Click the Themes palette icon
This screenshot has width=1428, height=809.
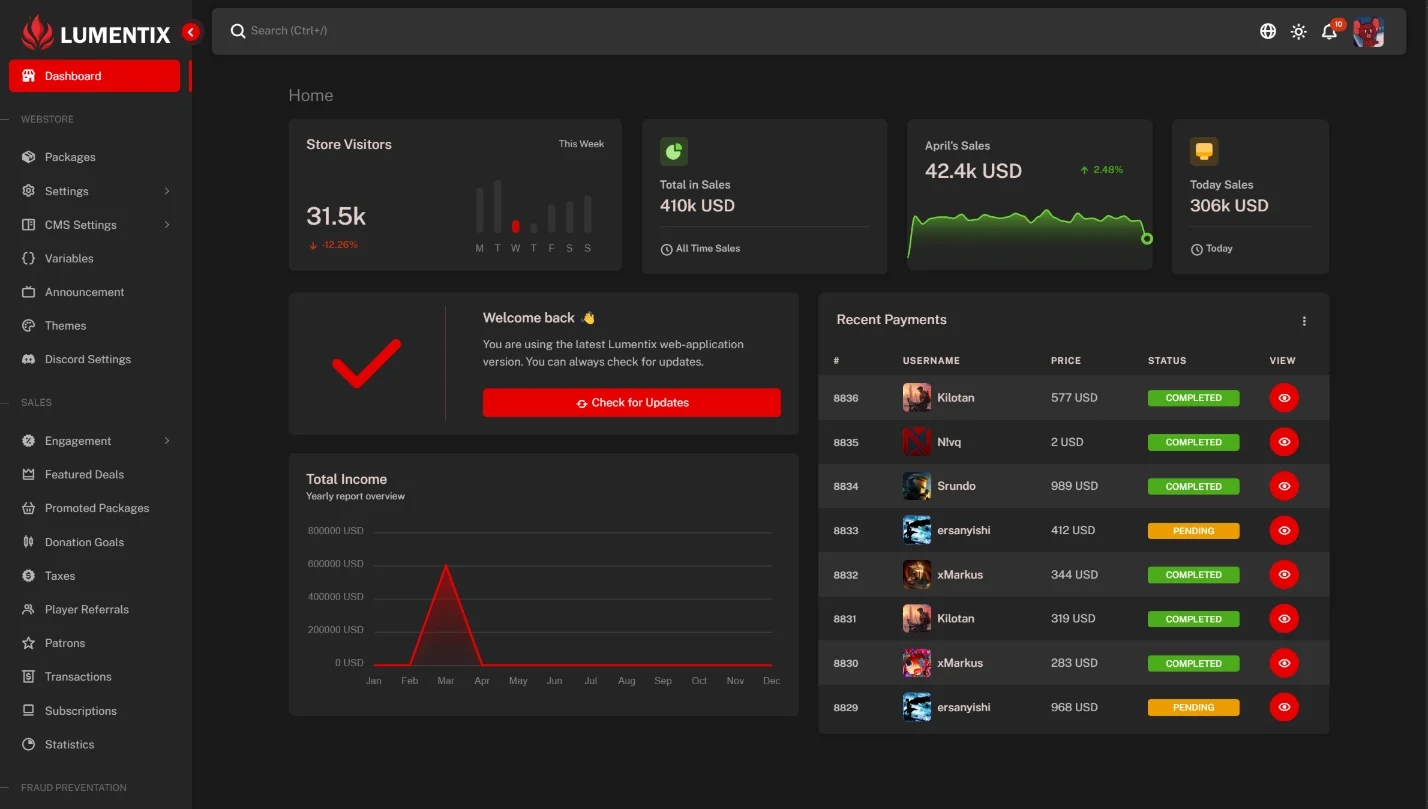click(x=28, y=326)
